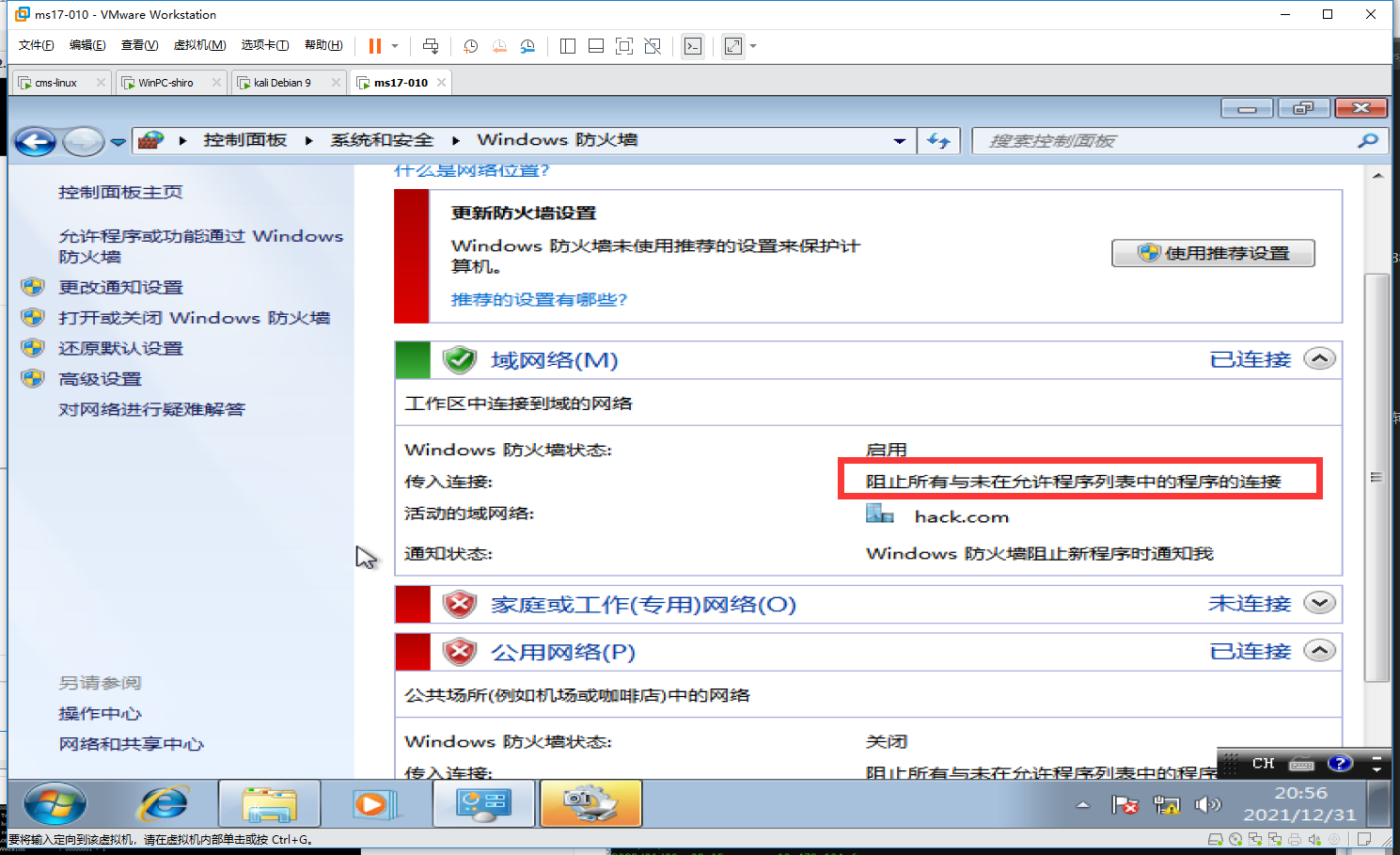Open the pause button power options dropdown
This screenshot has width=1400, height=855.
(x=395, y=46)
